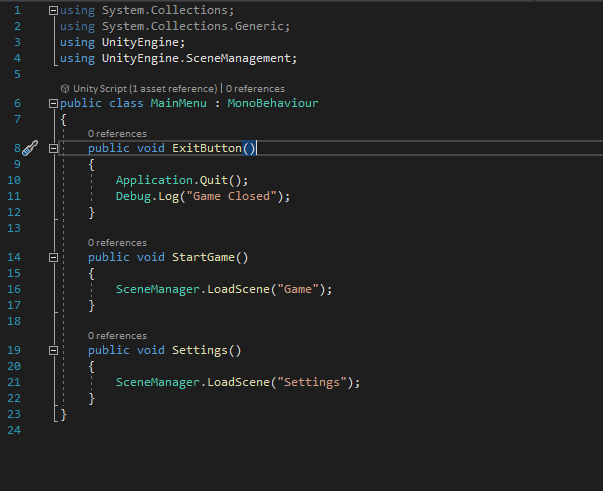Show 0 references above StartGame method
This screenshot has width=603, height=491.
point(117,242)
